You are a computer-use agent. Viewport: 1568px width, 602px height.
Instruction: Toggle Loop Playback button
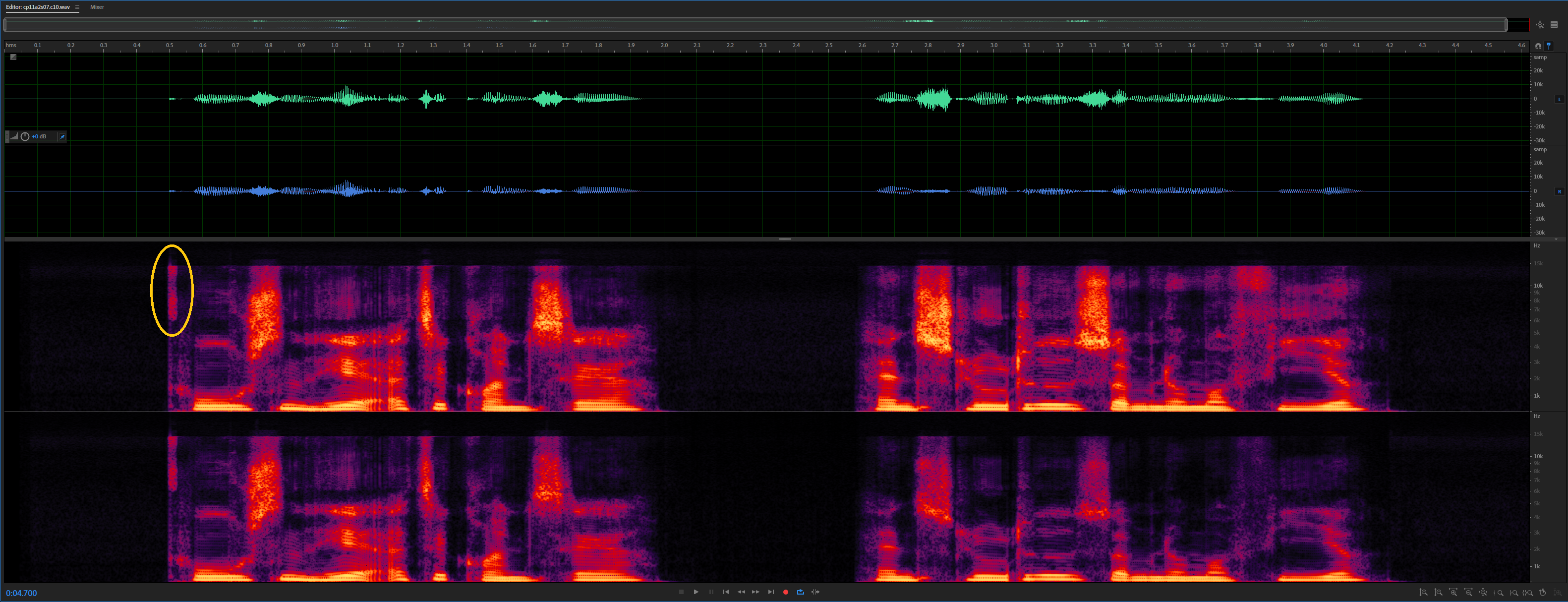801,592
